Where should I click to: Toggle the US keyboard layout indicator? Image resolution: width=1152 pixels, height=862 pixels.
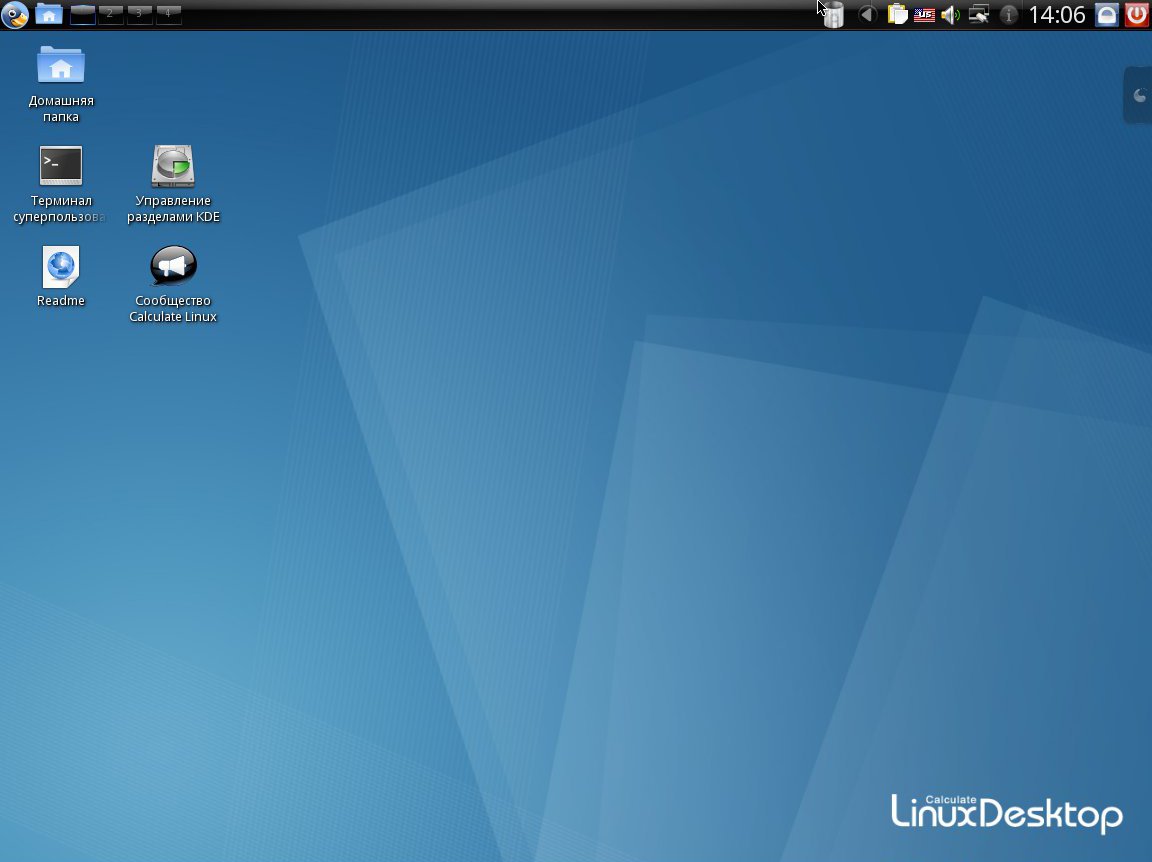click(x=924, y=15)
